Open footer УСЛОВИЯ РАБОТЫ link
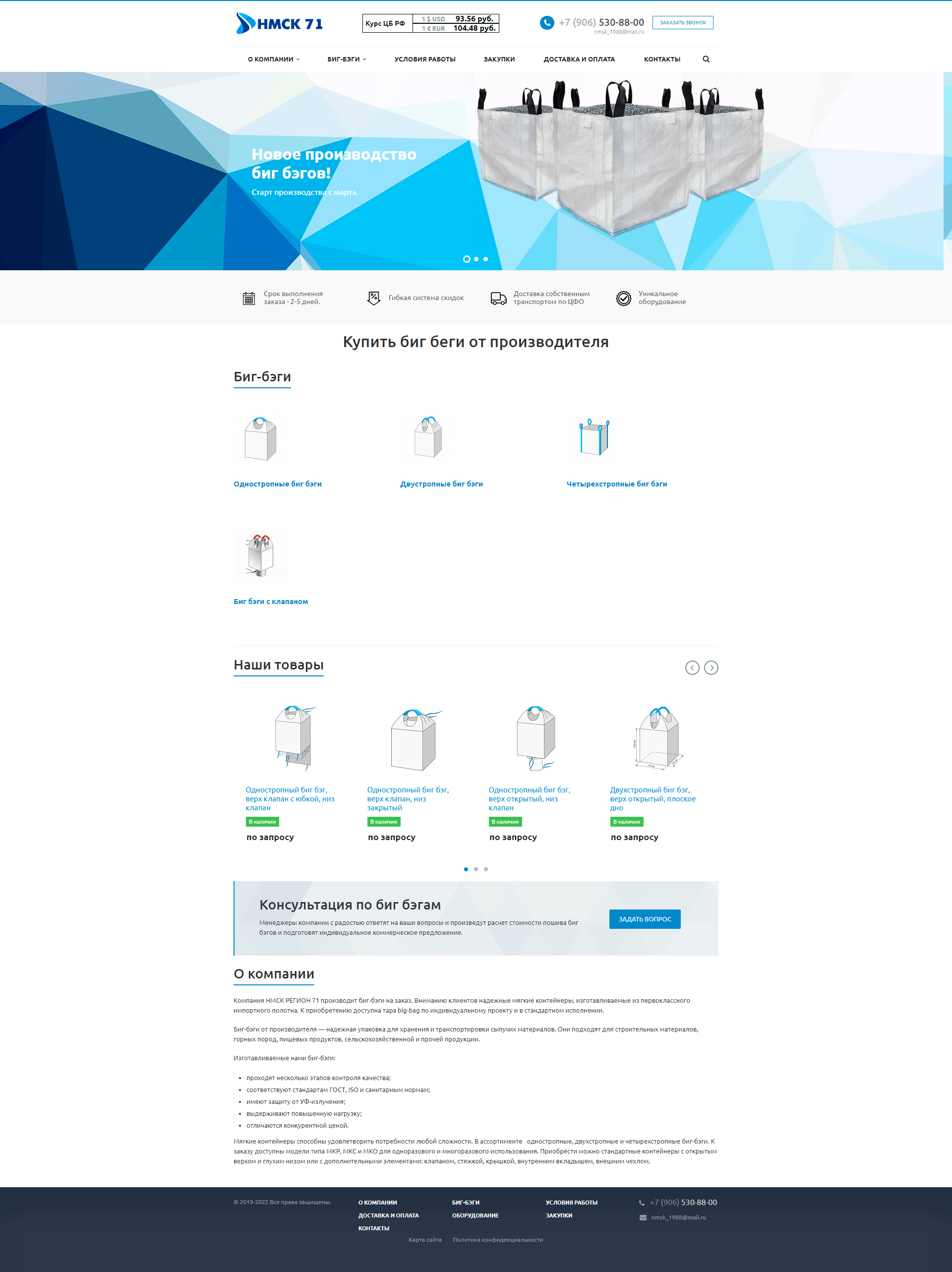Viewport: 952px width, 1272px height. (571, 1203)
